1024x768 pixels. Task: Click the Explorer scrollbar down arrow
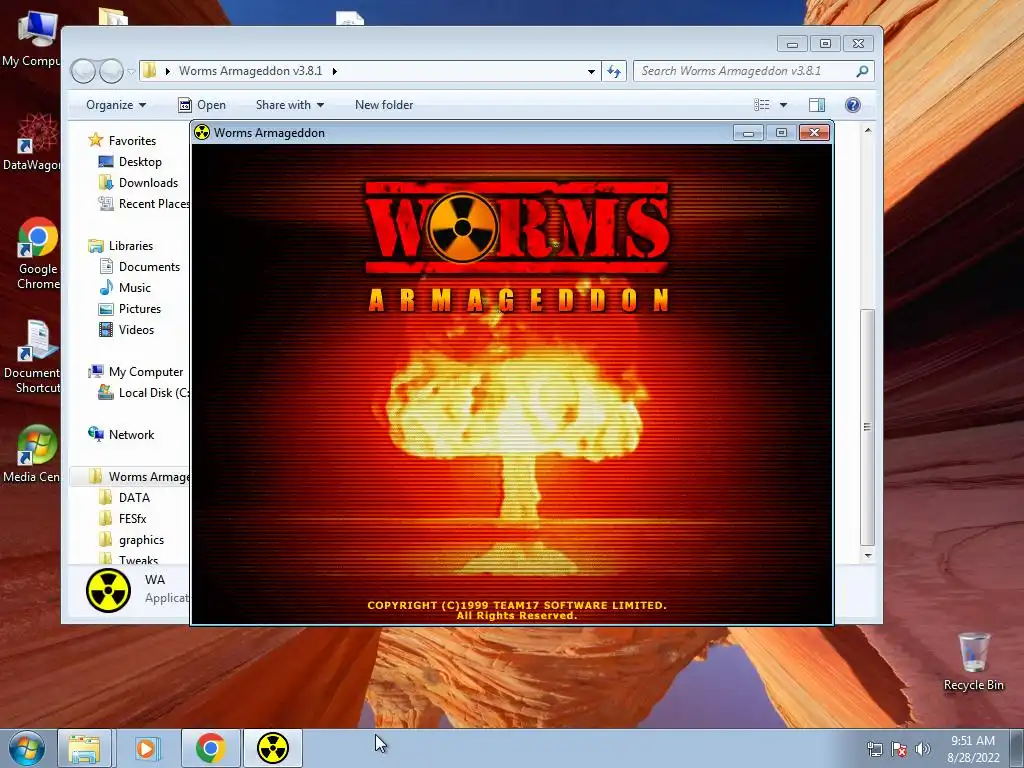coord(867,555)
